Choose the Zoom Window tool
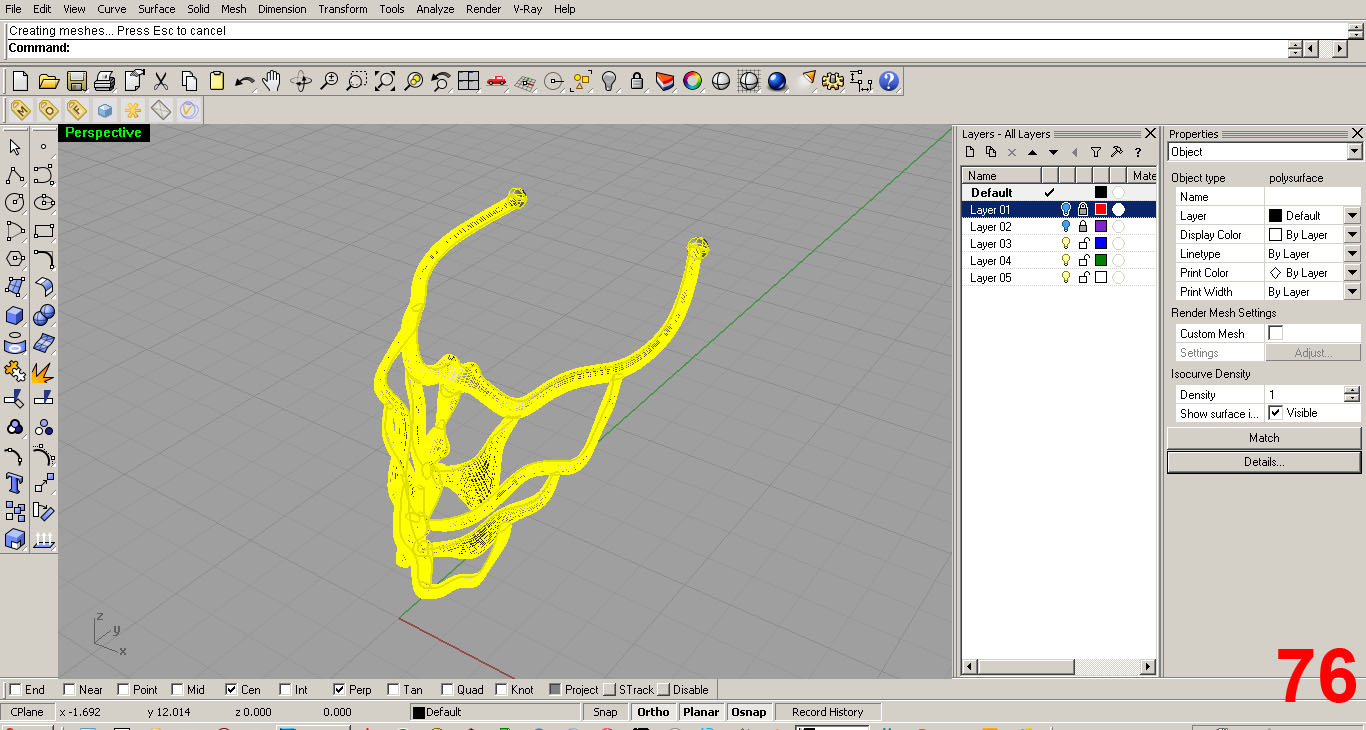 point(357,81)
